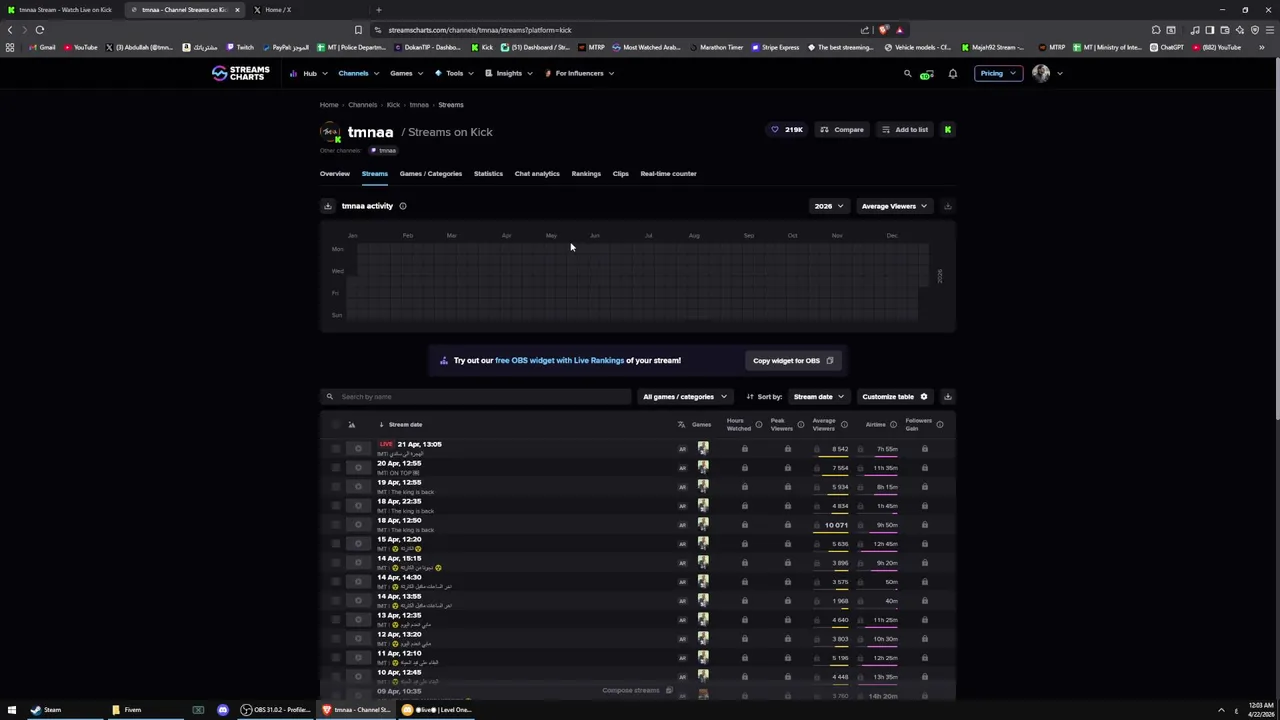Download heatmap using icon beside Average Viewers

[x=947, y=206]
